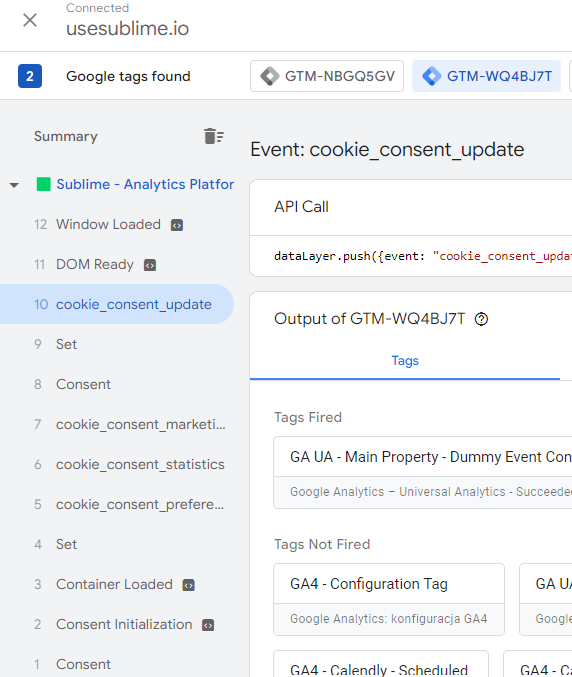Viewport: 572px width, 677px height.
Task: Select event 6 cookie_consent_statistics
Action: coord(117,464)
